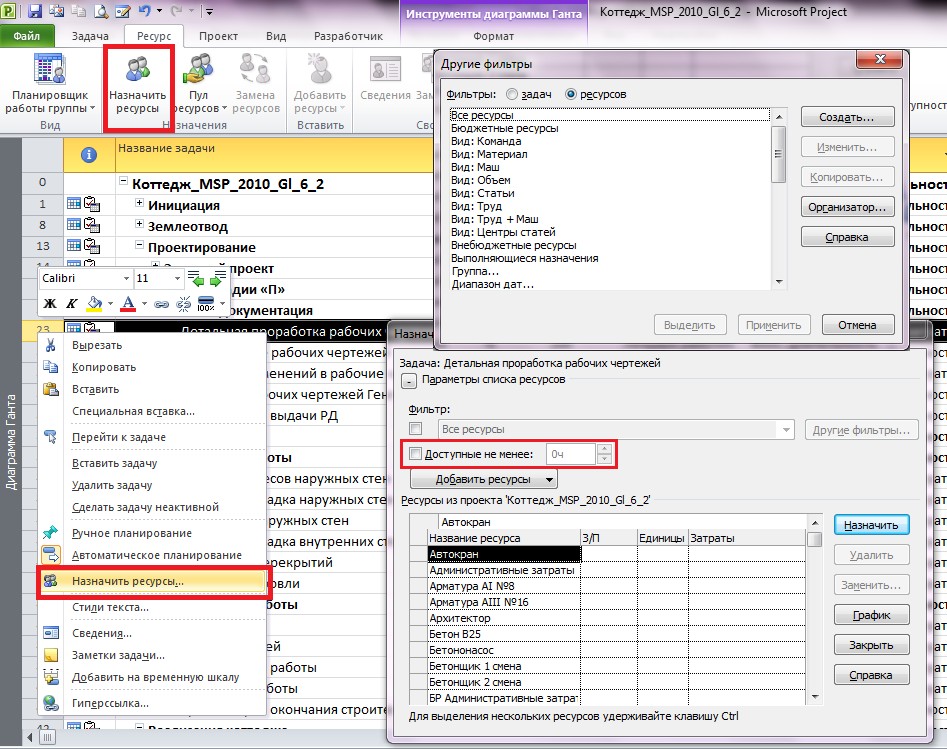This screenshot has height=749, width=947.
Task: Tick the Фильтр checkbox beside Все ресурсы
Action: click(416, 429)
